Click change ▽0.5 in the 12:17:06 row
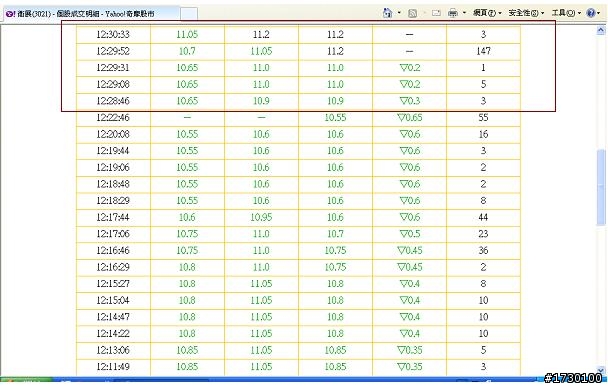Viewport: 608px width, 386px height. [x=409, y=234]
